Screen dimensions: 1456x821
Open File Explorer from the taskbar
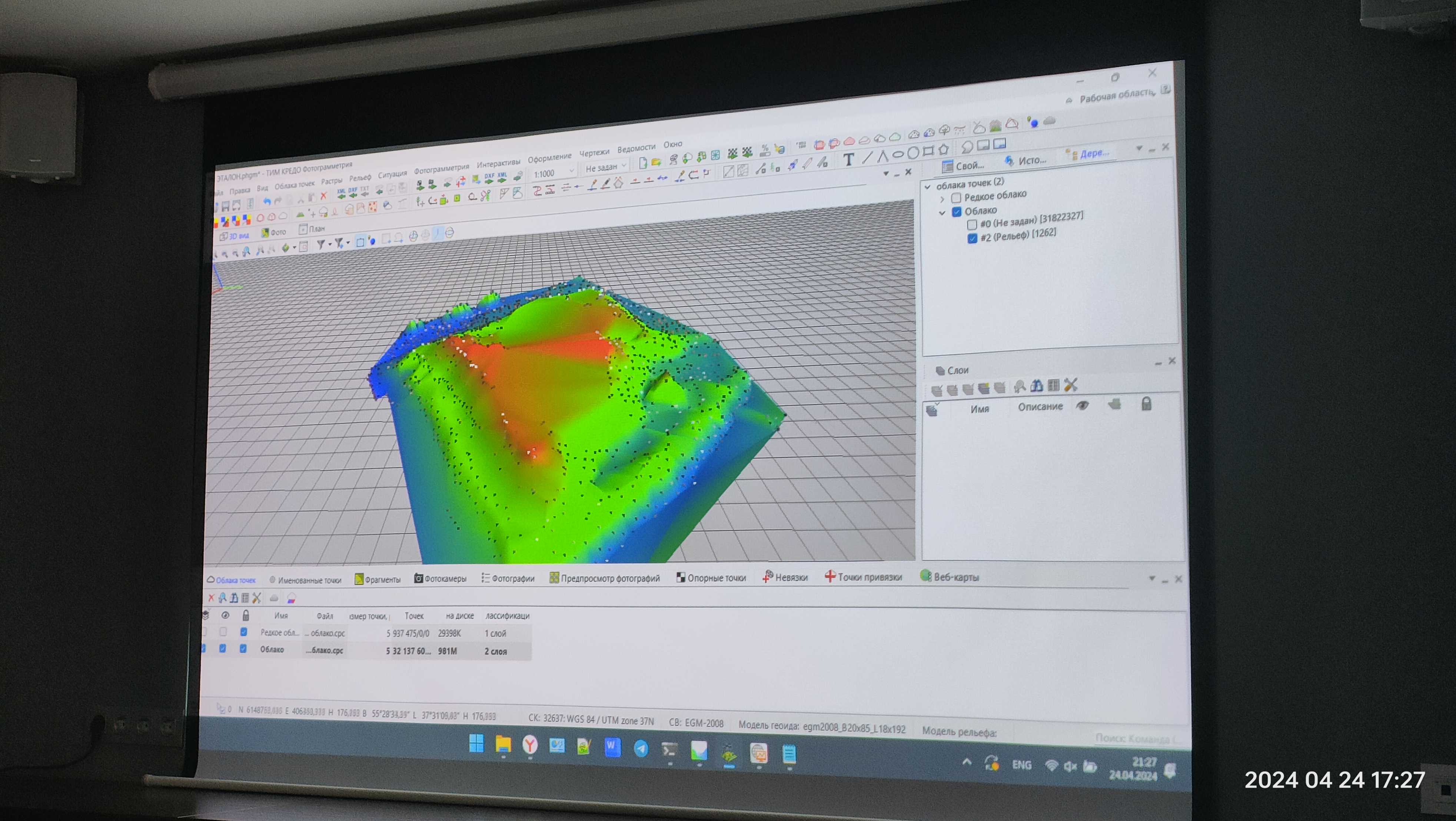[x=502, y=744]
